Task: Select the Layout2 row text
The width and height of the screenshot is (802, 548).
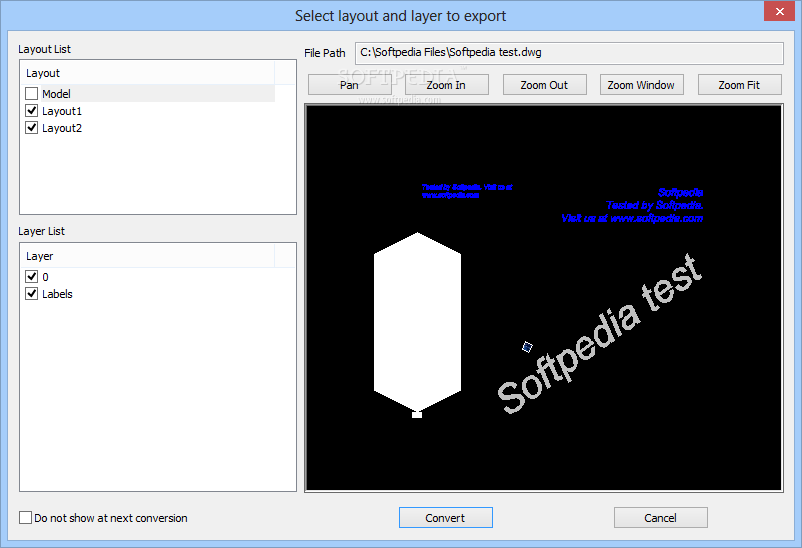Action: (x=62, y=128)
